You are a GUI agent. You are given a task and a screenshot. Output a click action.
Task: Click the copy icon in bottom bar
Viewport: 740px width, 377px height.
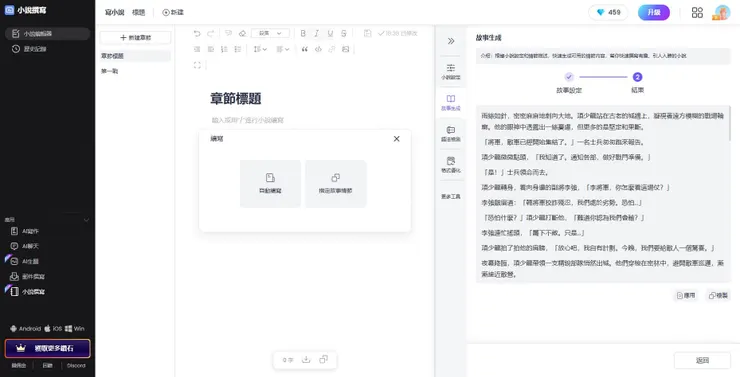click(323, 360)
